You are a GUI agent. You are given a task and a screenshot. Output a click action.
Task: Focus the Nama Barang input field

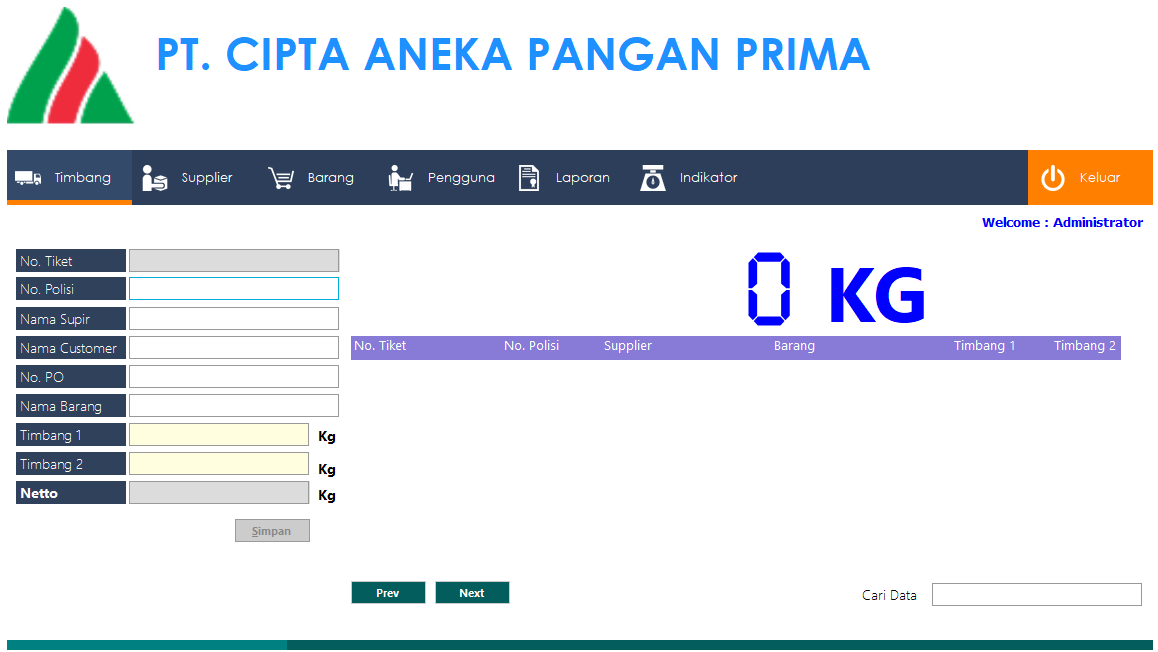234,405
